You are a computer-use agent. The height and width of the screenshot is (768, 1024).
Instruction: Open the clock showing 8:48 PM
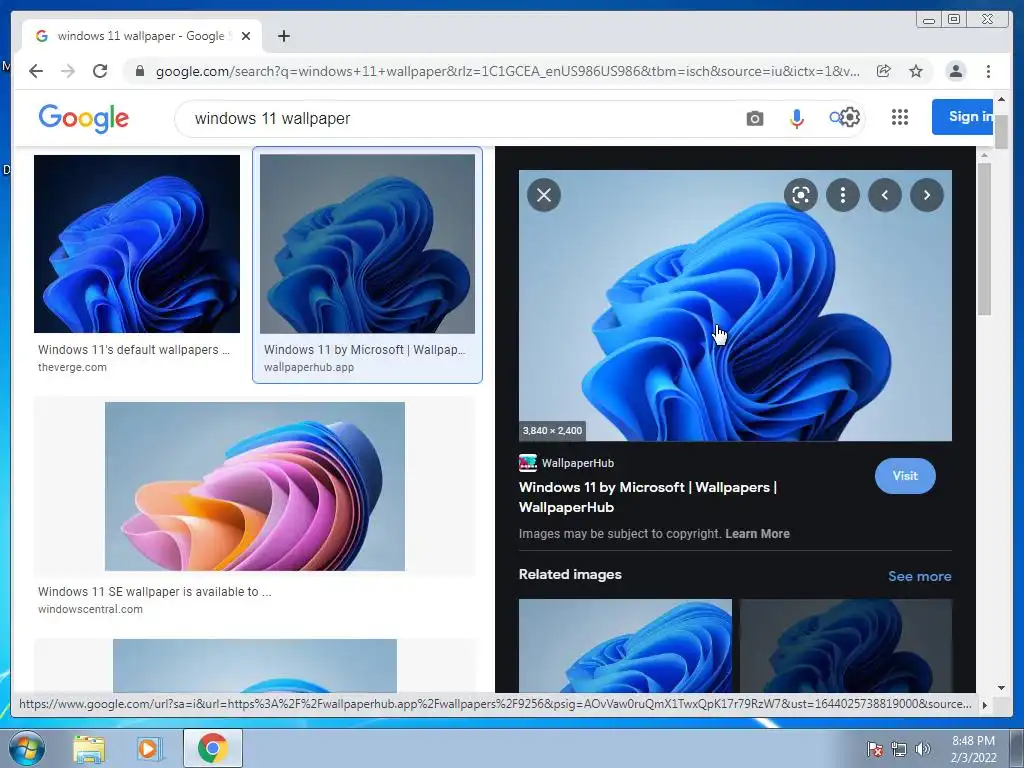pyautogui.click(x=973, y=748)
